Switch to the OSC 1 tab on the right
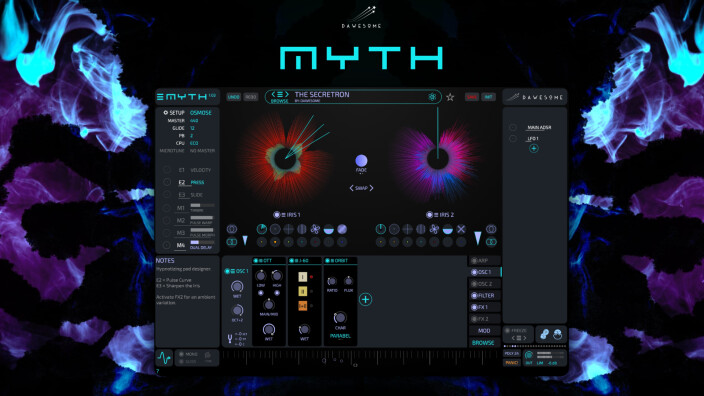704x396 pixels. pos(484,272)
